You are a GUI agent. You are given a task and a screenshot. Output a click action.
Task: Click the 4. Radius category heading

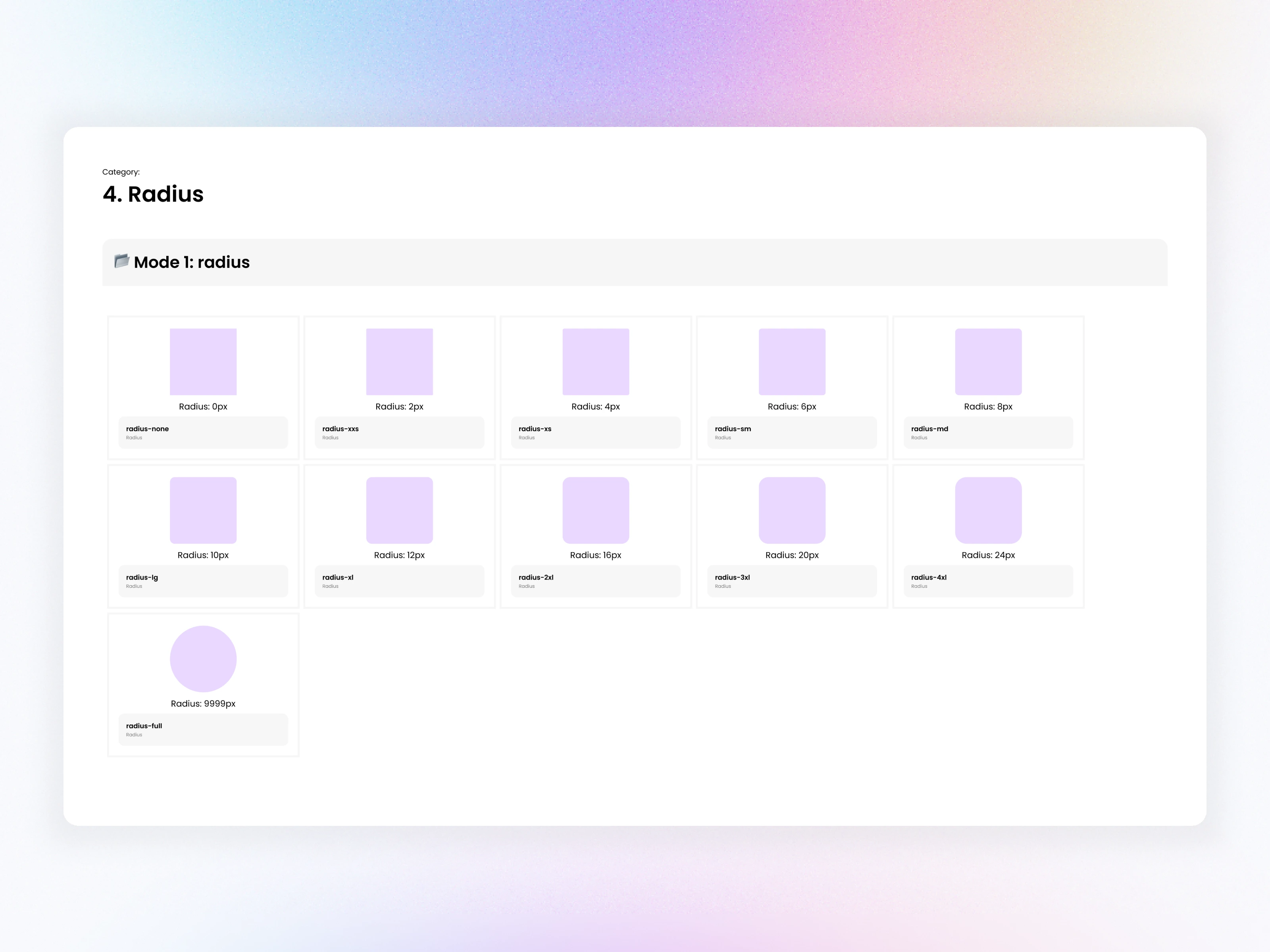(153, 194)
